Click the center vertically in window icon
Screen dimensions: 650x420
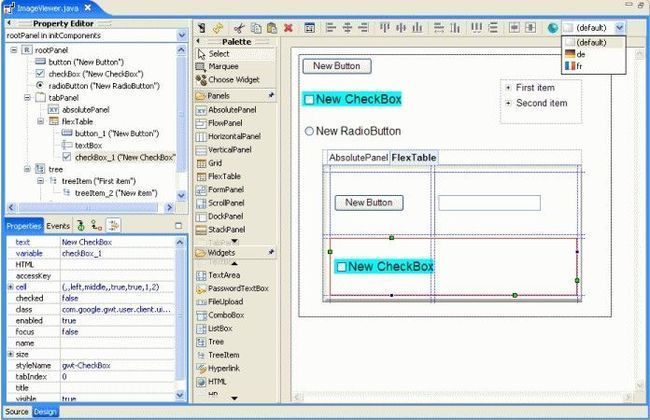(531, 28)
